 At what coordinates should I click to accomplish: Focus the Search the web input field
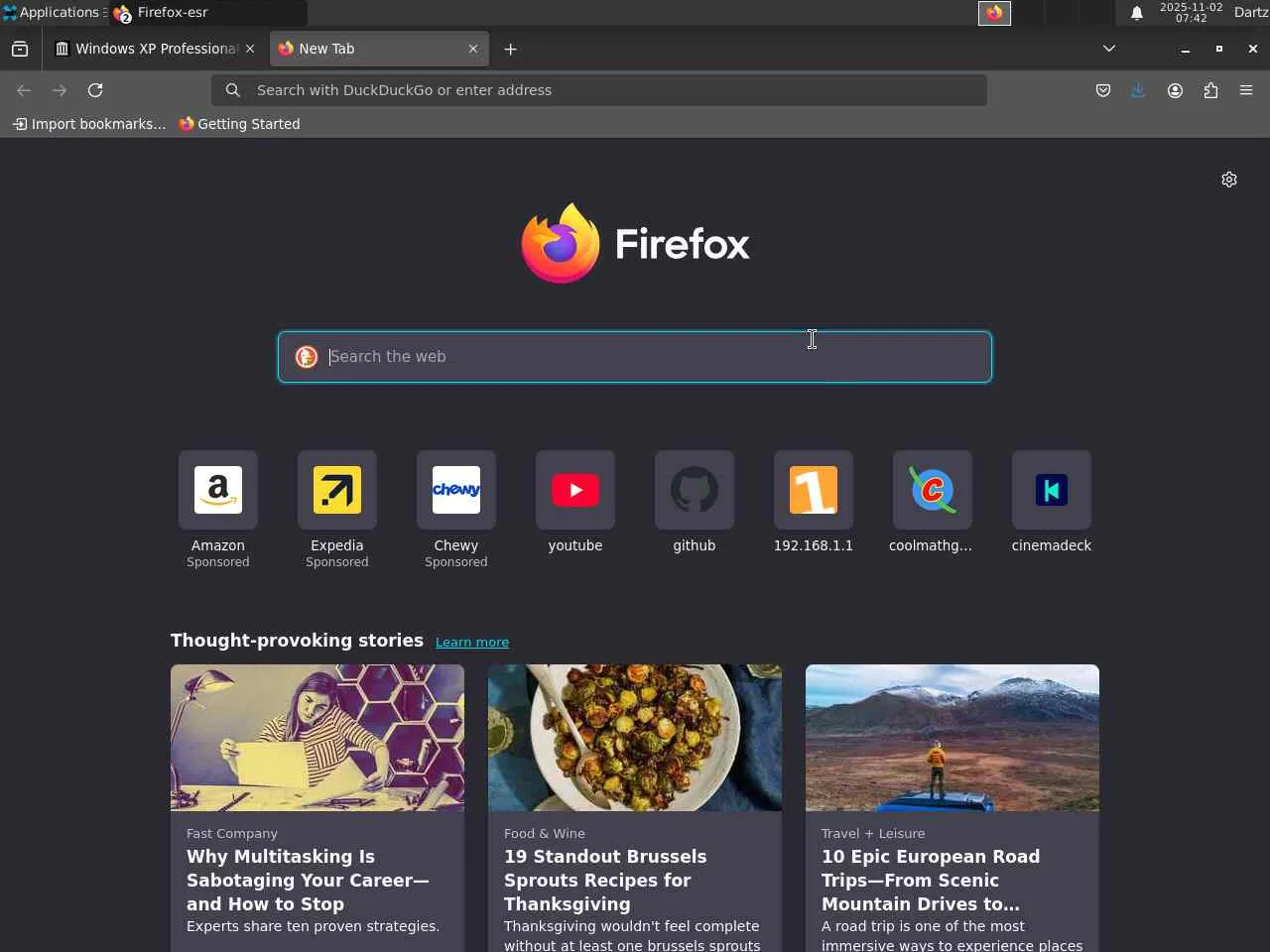point(635,357)
